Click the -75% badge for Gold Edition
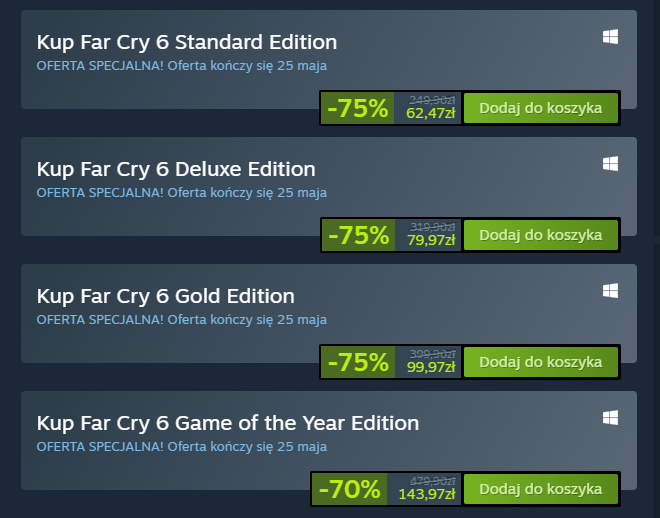 click(x=358, y=362)
